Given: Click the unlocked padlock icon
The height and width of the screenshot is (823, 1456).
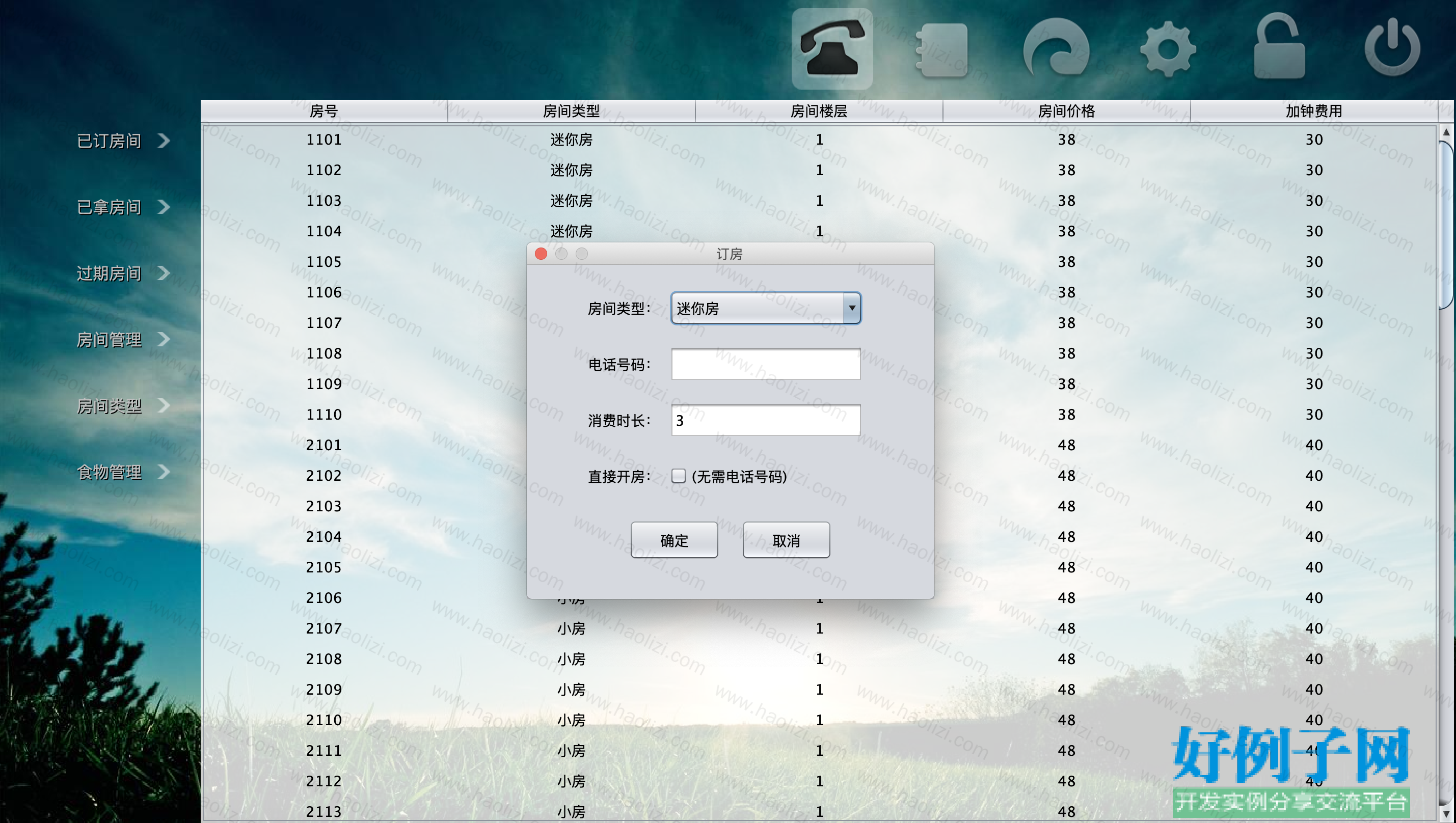Looking at the screenshot, I should coord(1279,46).
